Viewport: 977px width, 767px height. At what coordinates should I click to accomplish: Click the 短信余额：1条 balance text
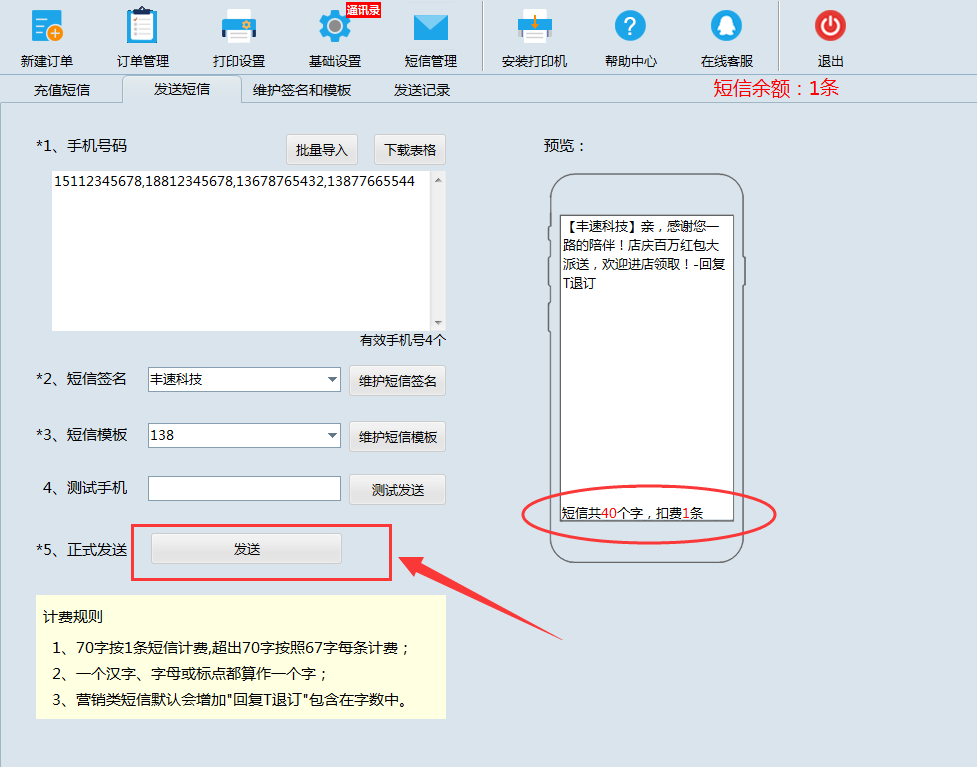(776, 88)
